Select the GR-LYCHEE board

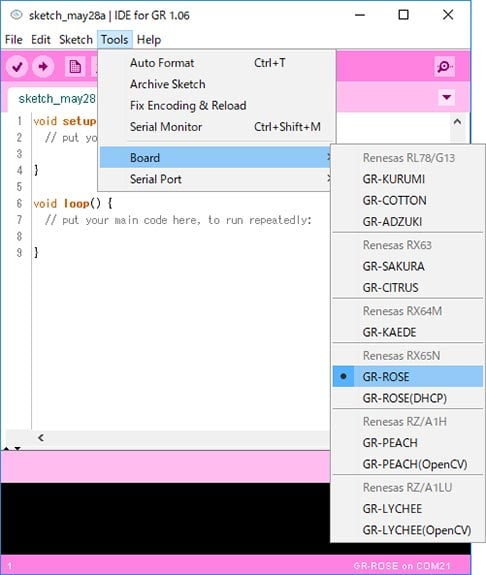click(x=408, y=509)
